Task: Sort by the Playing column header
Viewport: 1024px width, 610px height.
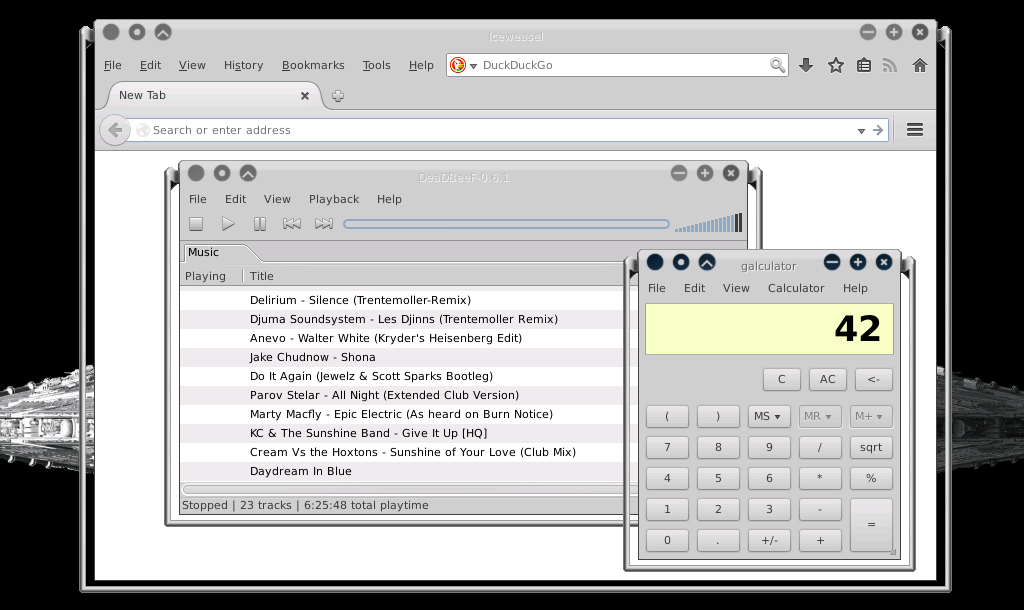Action: click(211, 276)
